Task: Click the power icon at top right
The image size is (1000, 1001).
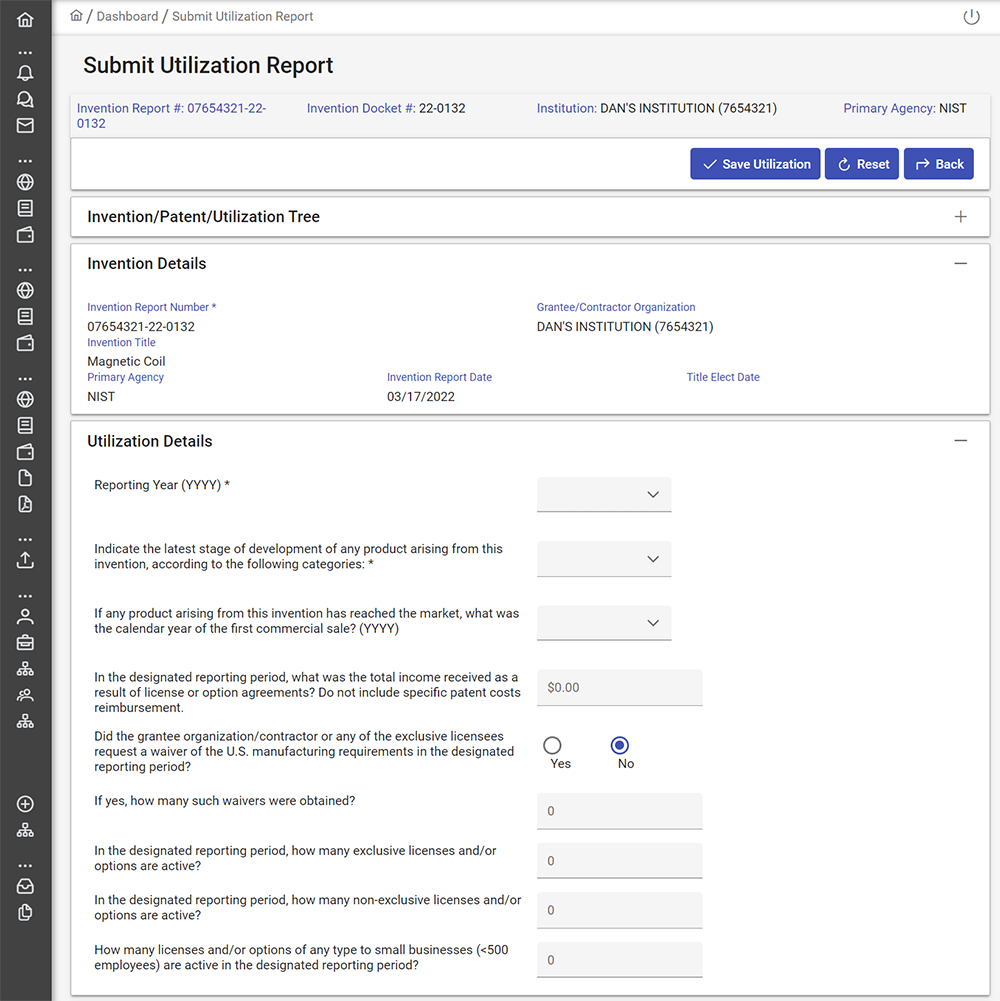Action: coord(971,17)
